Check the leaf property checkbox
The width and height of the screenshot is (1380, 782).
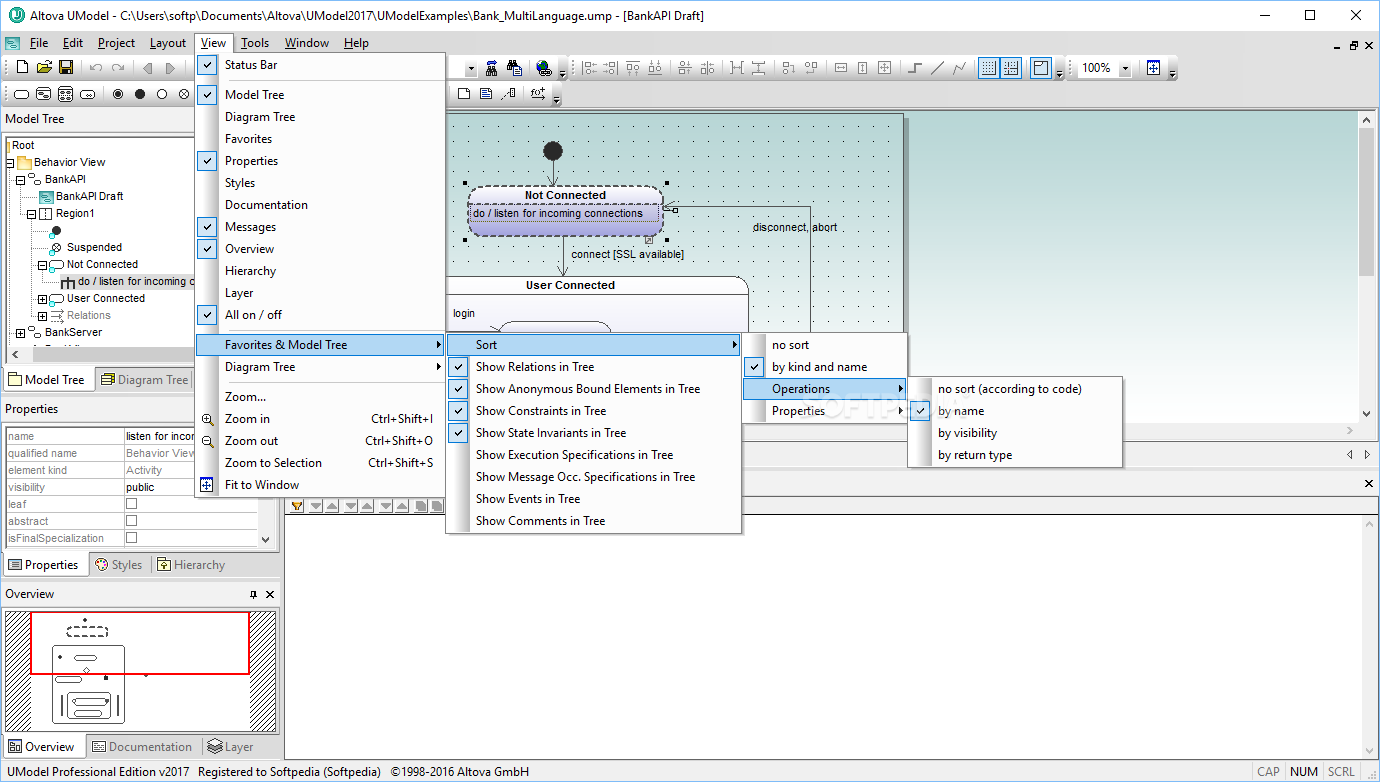pyautogui.click(x=131, y=504)
